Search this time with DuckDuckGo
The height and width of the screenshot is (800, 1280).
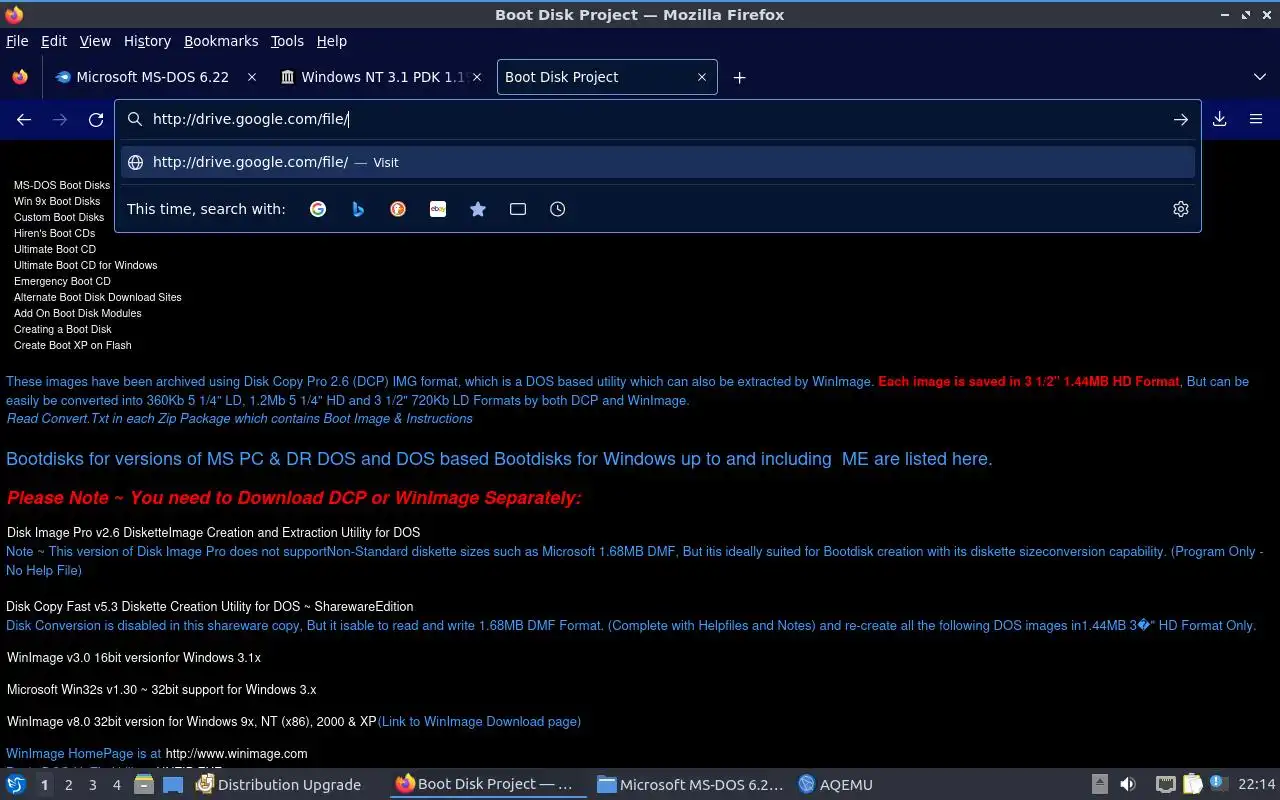pos(398,209)
